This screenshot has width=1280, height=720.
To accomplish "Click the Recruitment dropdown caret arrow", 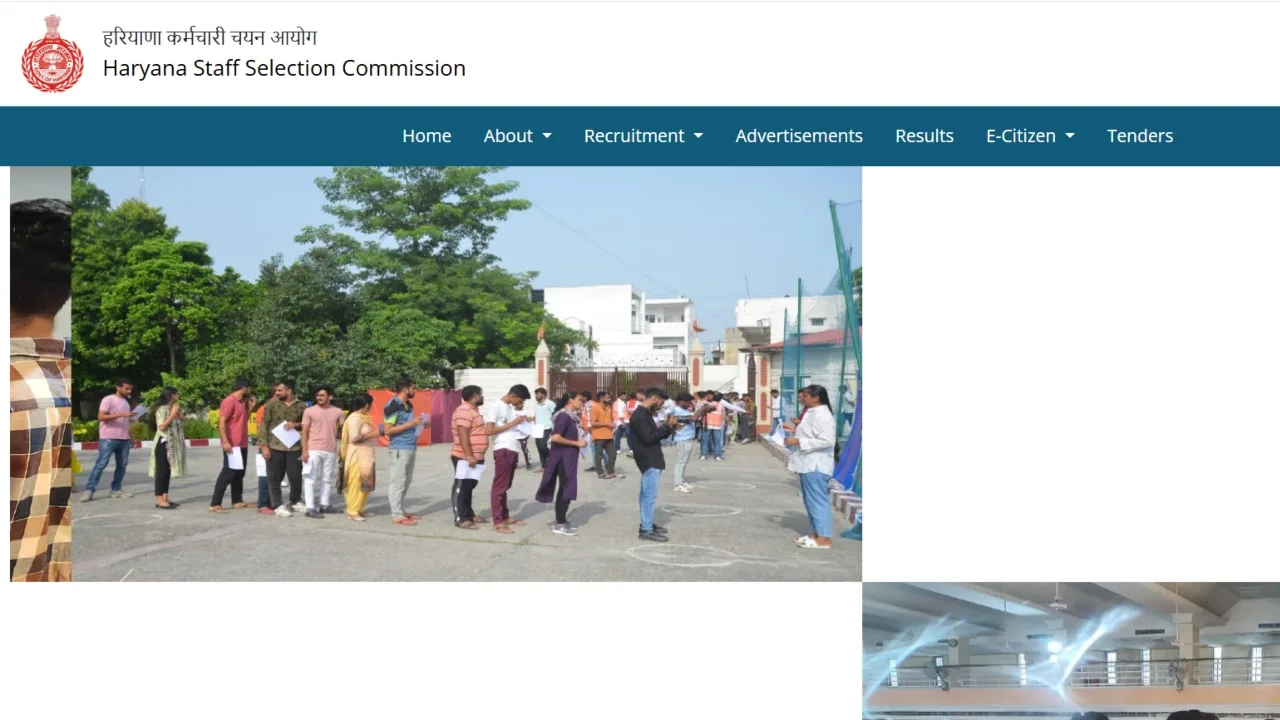I will pos(698,137).
